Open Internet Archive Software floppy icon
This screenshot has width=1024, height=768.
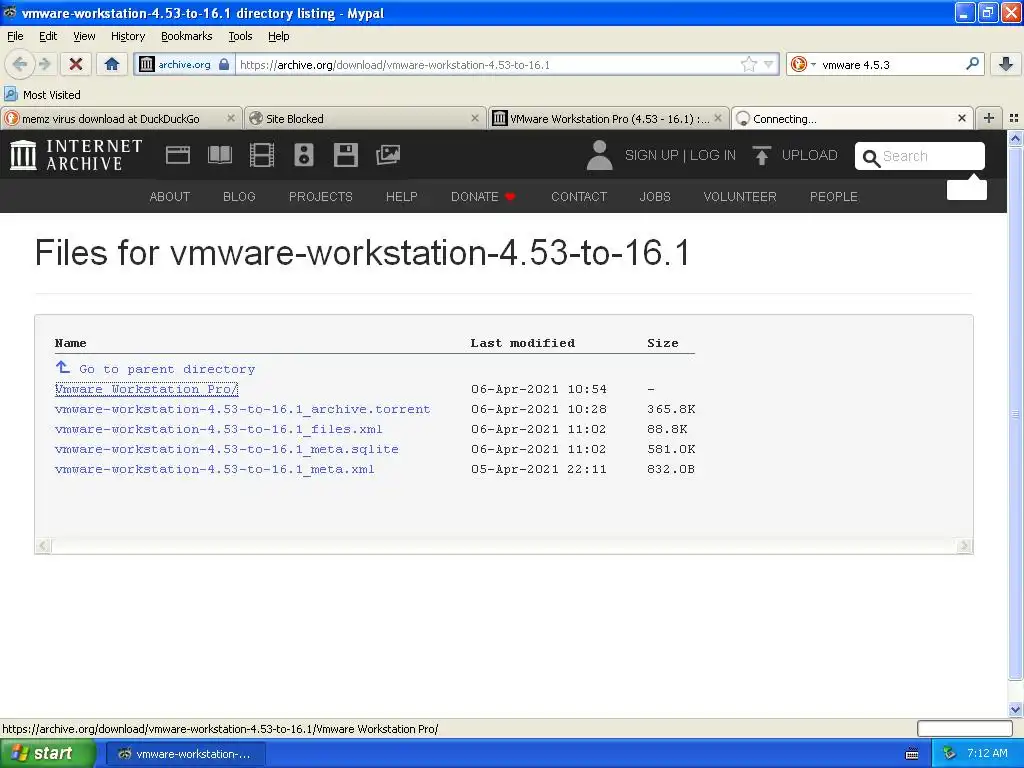pos(345,155)
